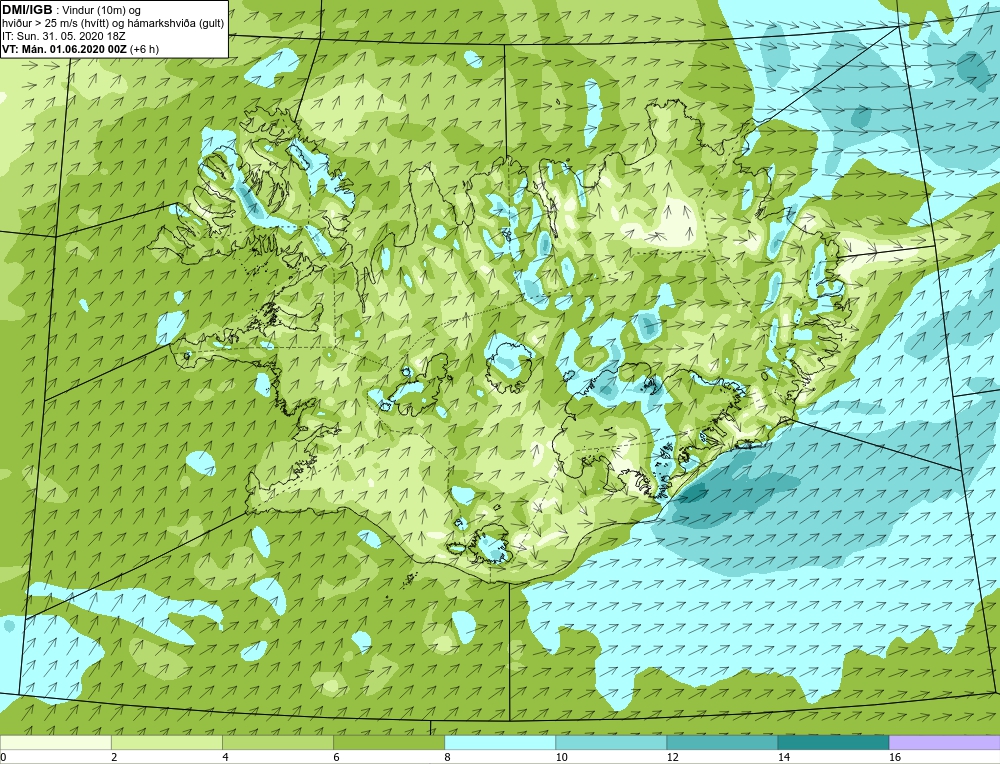Screen dimensions: 1000x764
Task: Click the 4-6 m/s green legend swatch
Action: (x=277, y=742)
